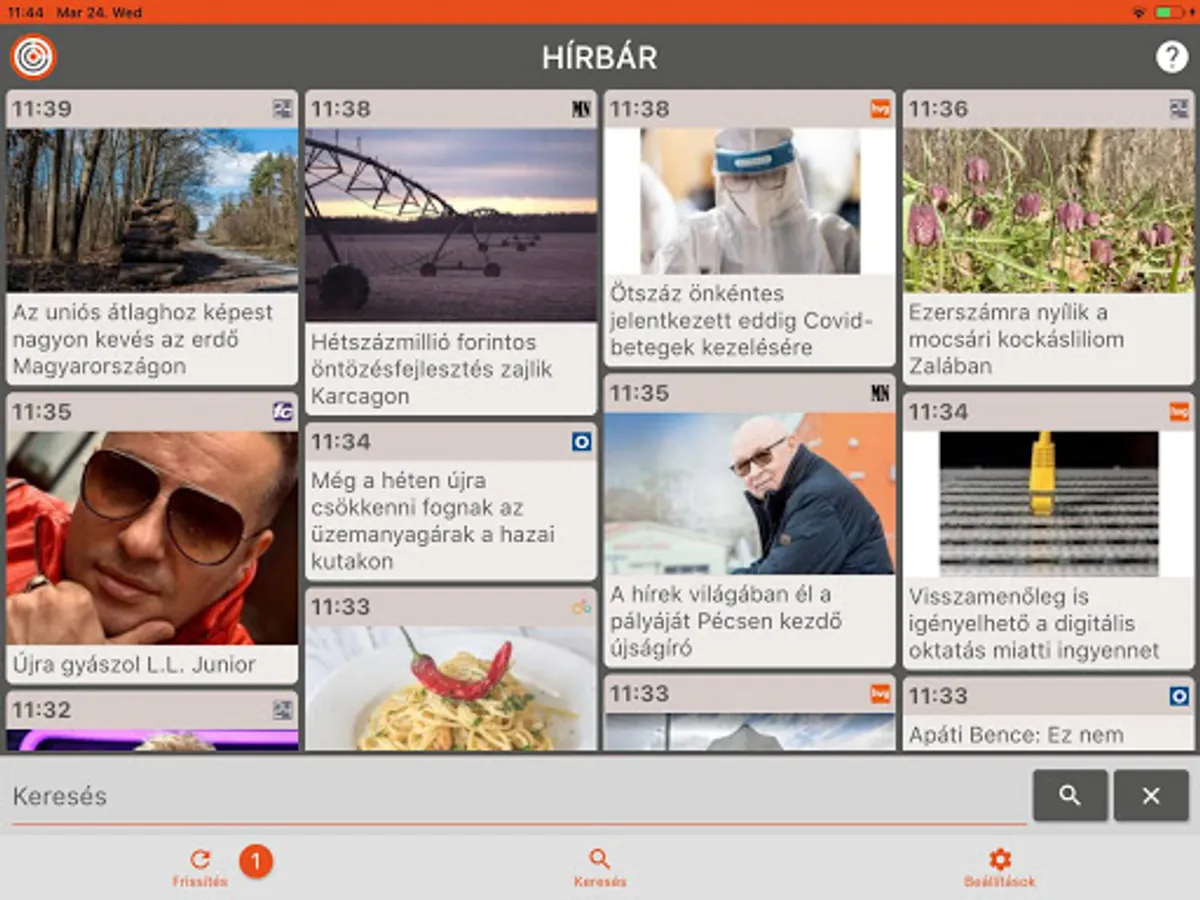
Task: Click hvg source icon on 11:34 ingyennet article
Action: click(x=1179, y=411)
